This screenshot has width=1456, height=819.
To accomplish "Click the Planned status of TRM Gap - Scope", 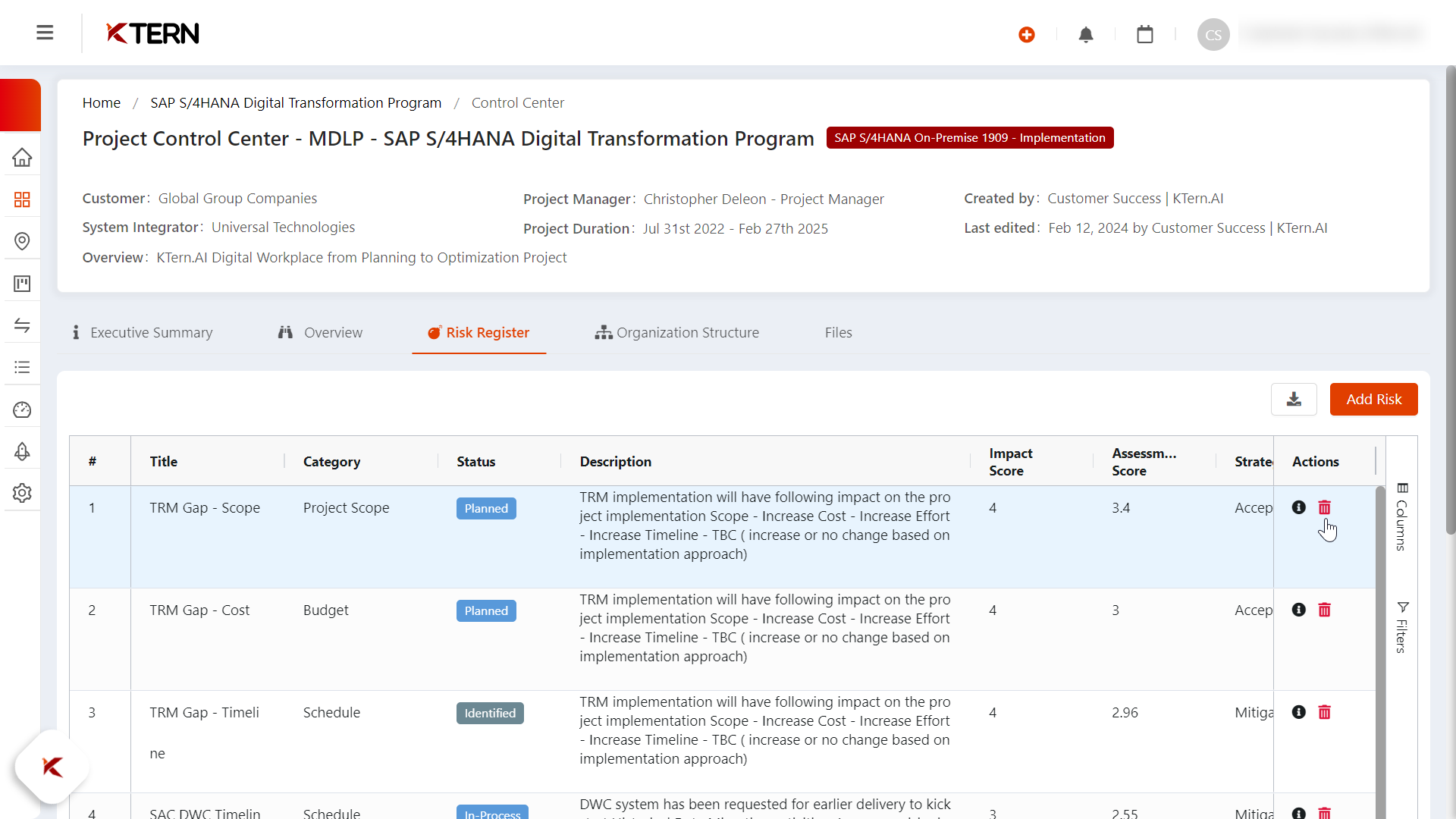I will [486, 508].
